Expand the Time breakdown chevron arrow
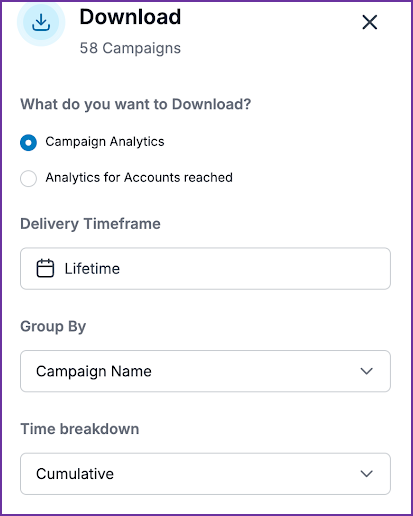The width and height of the screenshot is (413, 516). tap(367, 474)
